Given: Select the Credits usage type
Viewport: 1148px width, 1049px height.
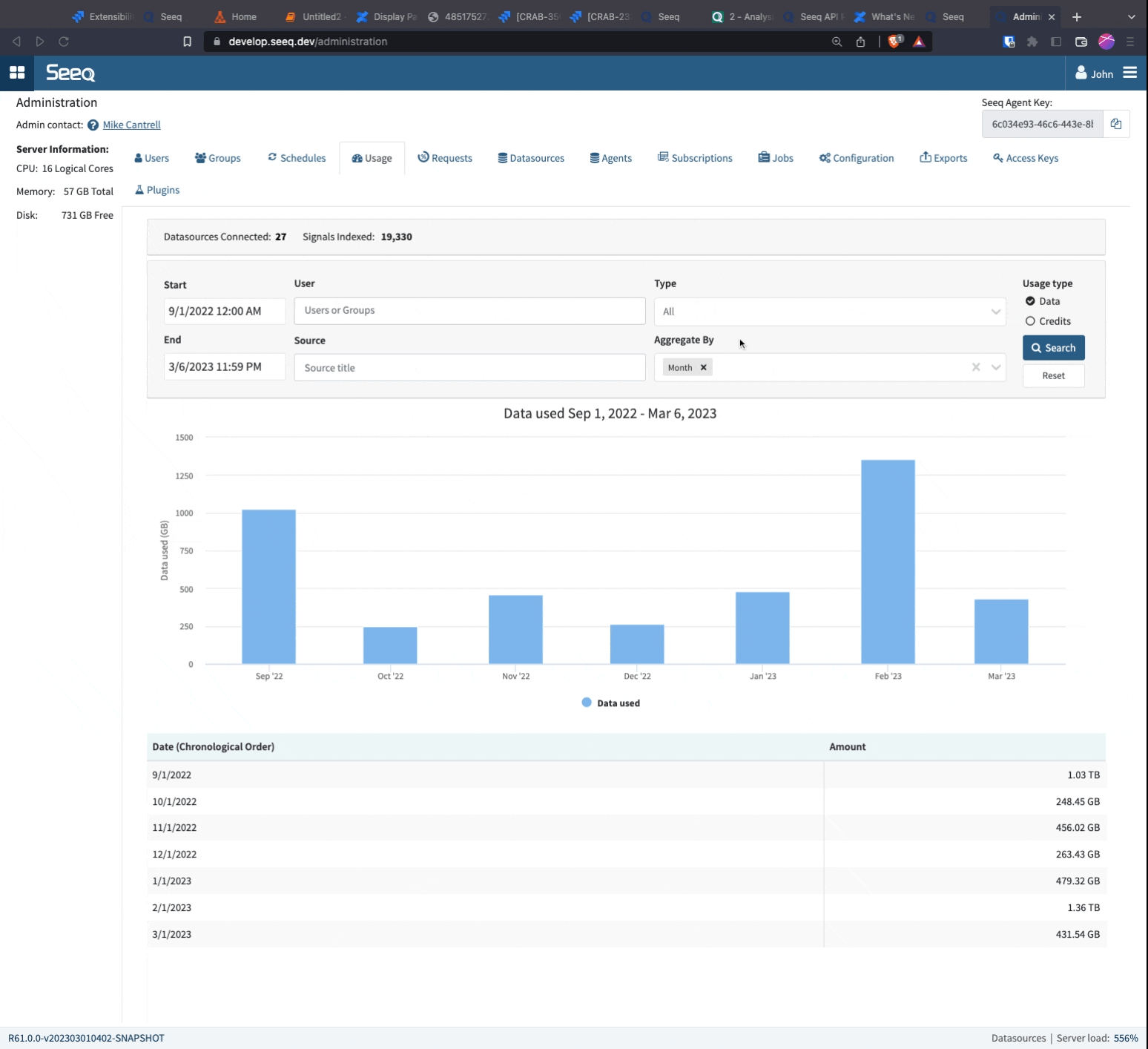Looking at the screenshot, I should (x=1030, y=321).
